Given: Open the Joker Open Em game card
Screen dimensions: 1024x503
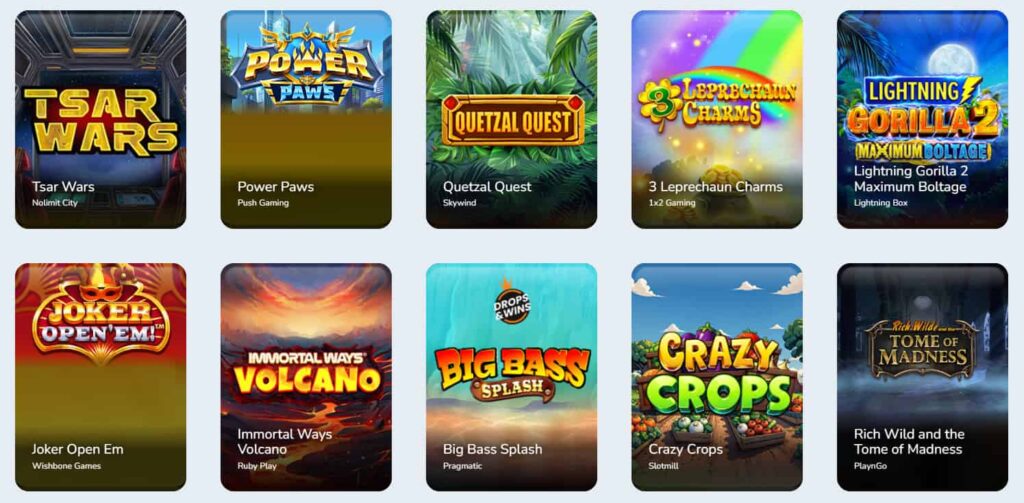Looking at the screenshot, I should tap(101, 377).
